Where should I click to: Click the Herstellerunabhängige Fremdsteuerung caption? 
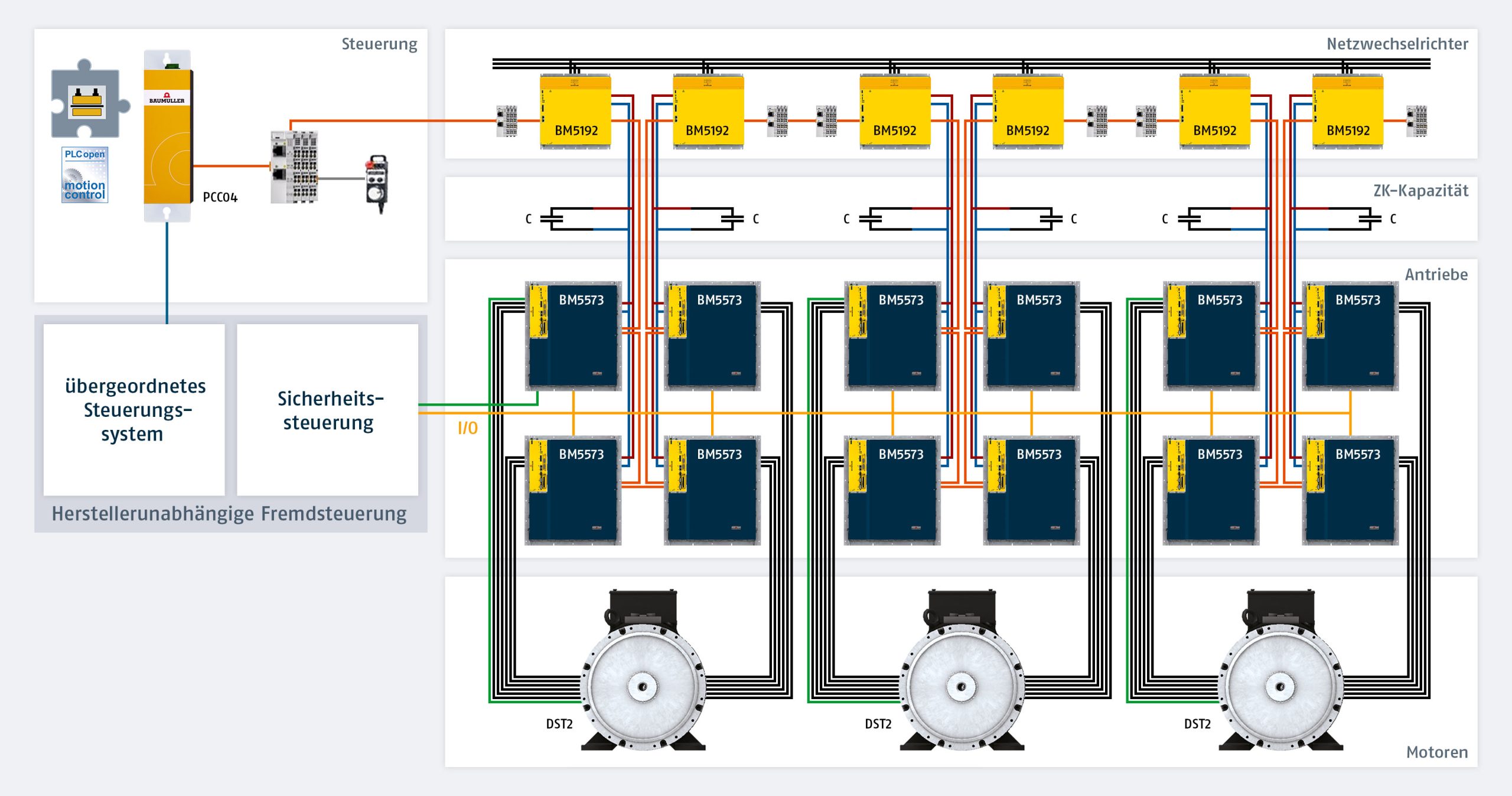[x=229, y=514]
